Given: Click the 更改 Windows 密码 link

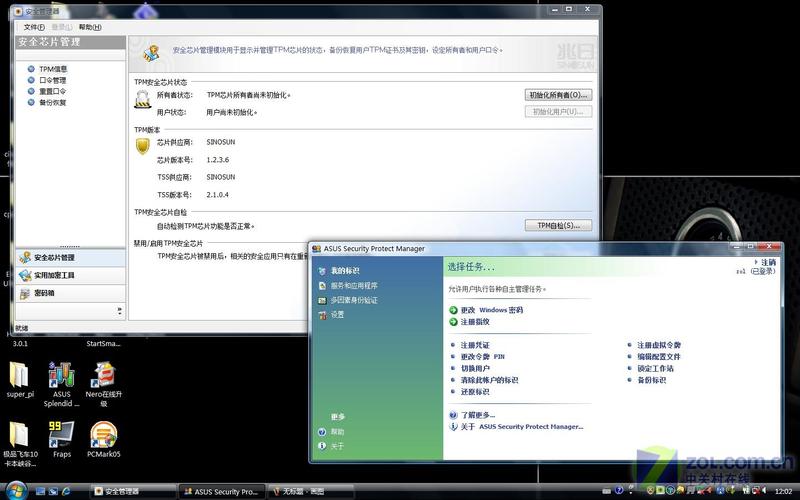Looking at the screenshot, I should coord(492,310).
